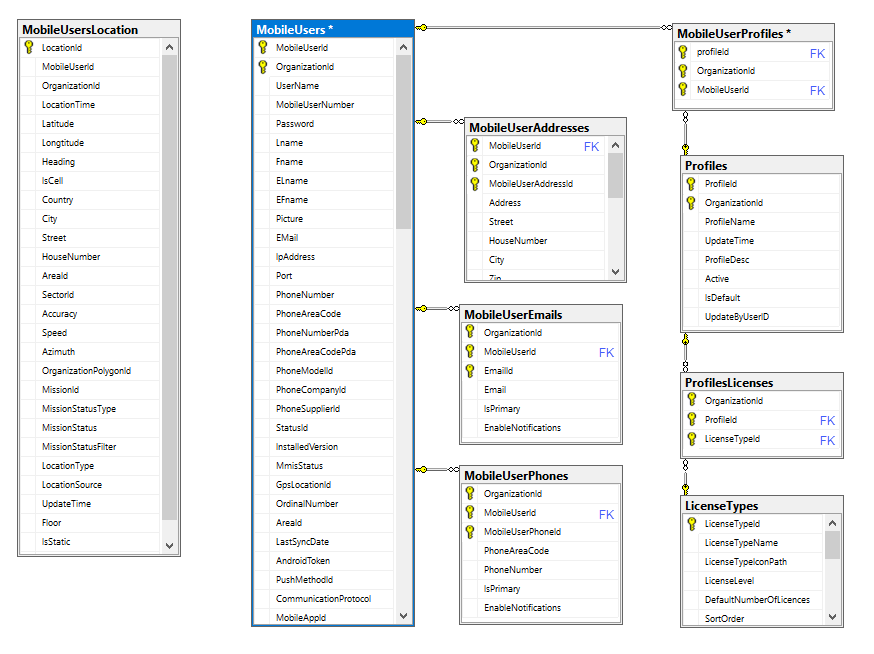Viewport: 874px width, 654px height.
Task: Click the key icon beside profileId column
Action: (x=683, y=52)
